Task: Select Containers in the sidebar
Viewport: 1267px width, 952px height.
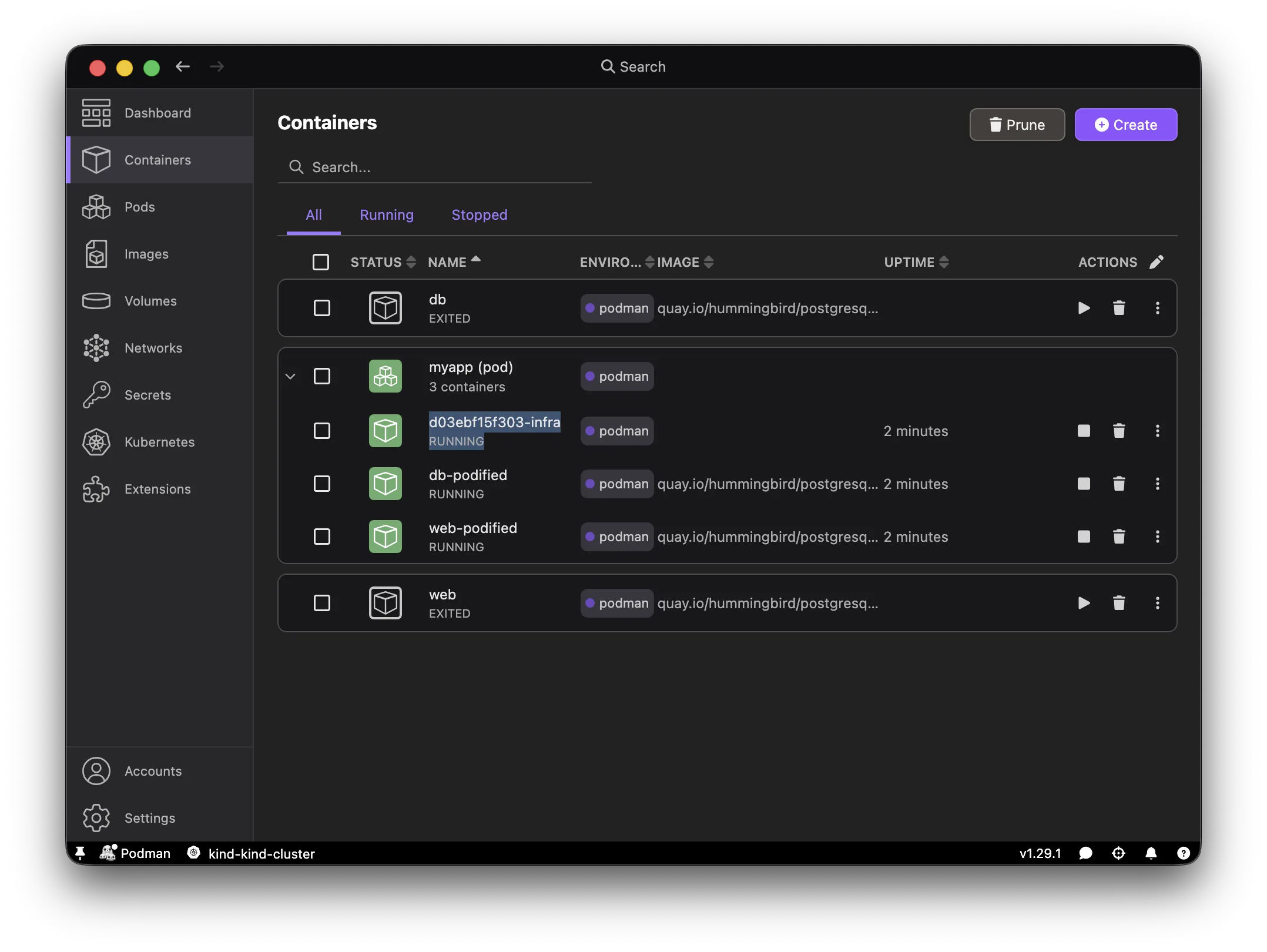Action: pos(159,160)
